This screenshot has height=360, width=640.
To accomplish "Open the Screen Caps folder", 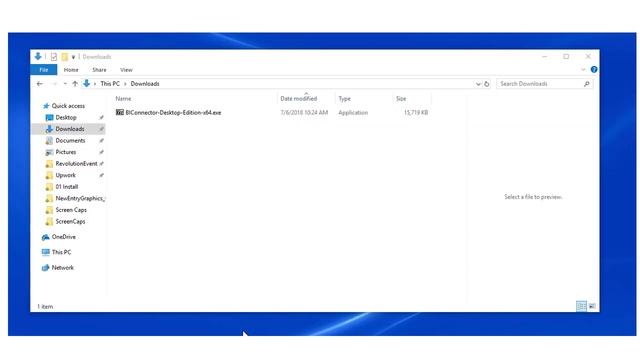I will (x=71, y=210).
